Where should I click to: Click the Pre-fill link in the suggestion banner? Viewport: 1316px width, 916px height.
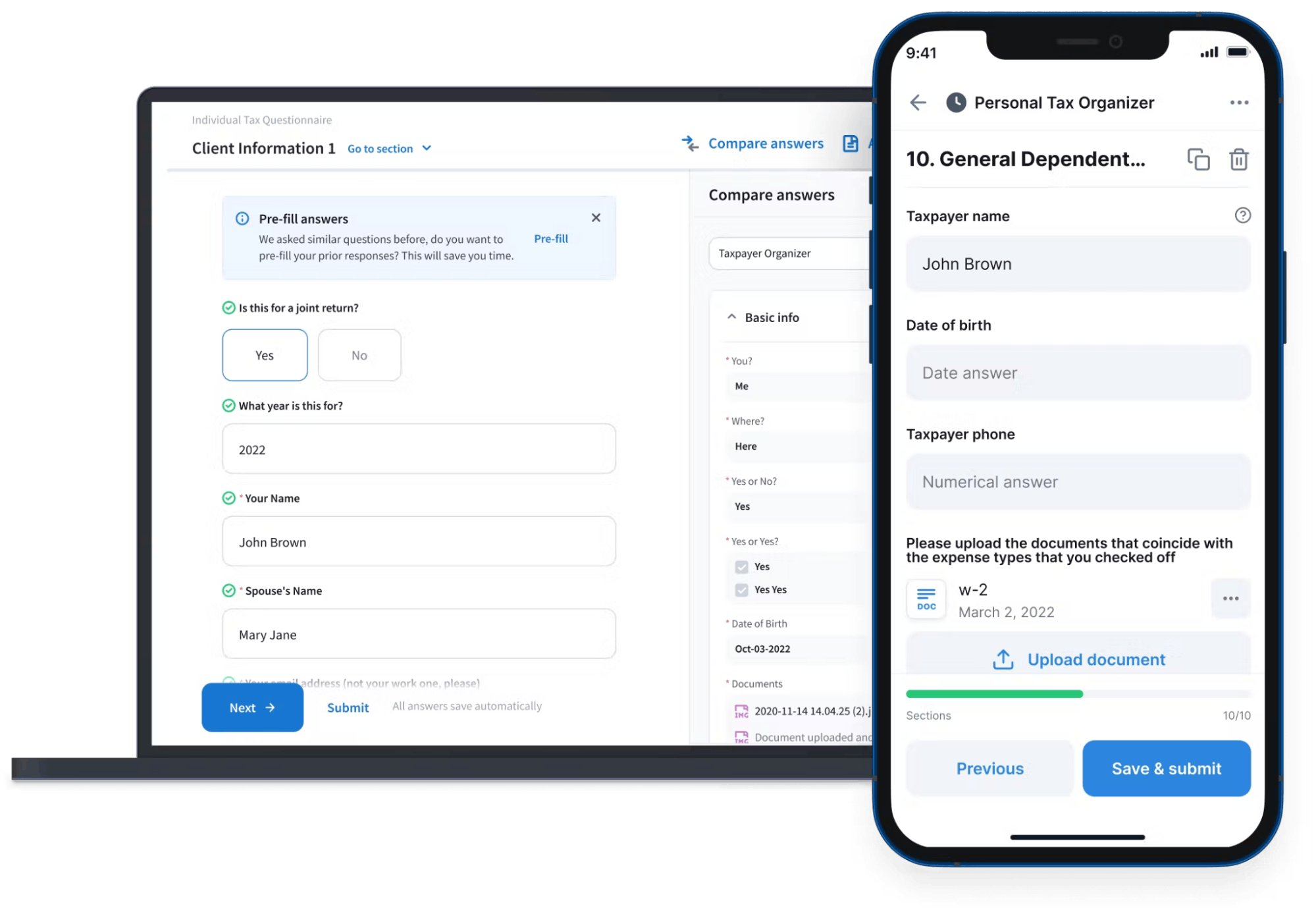[550, 238]
